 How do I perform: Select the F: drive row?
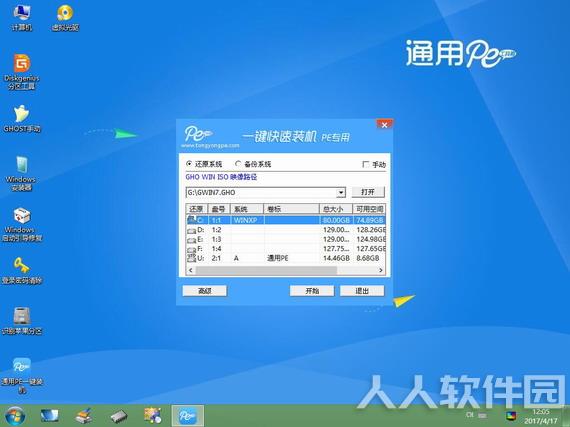(286, 249)
